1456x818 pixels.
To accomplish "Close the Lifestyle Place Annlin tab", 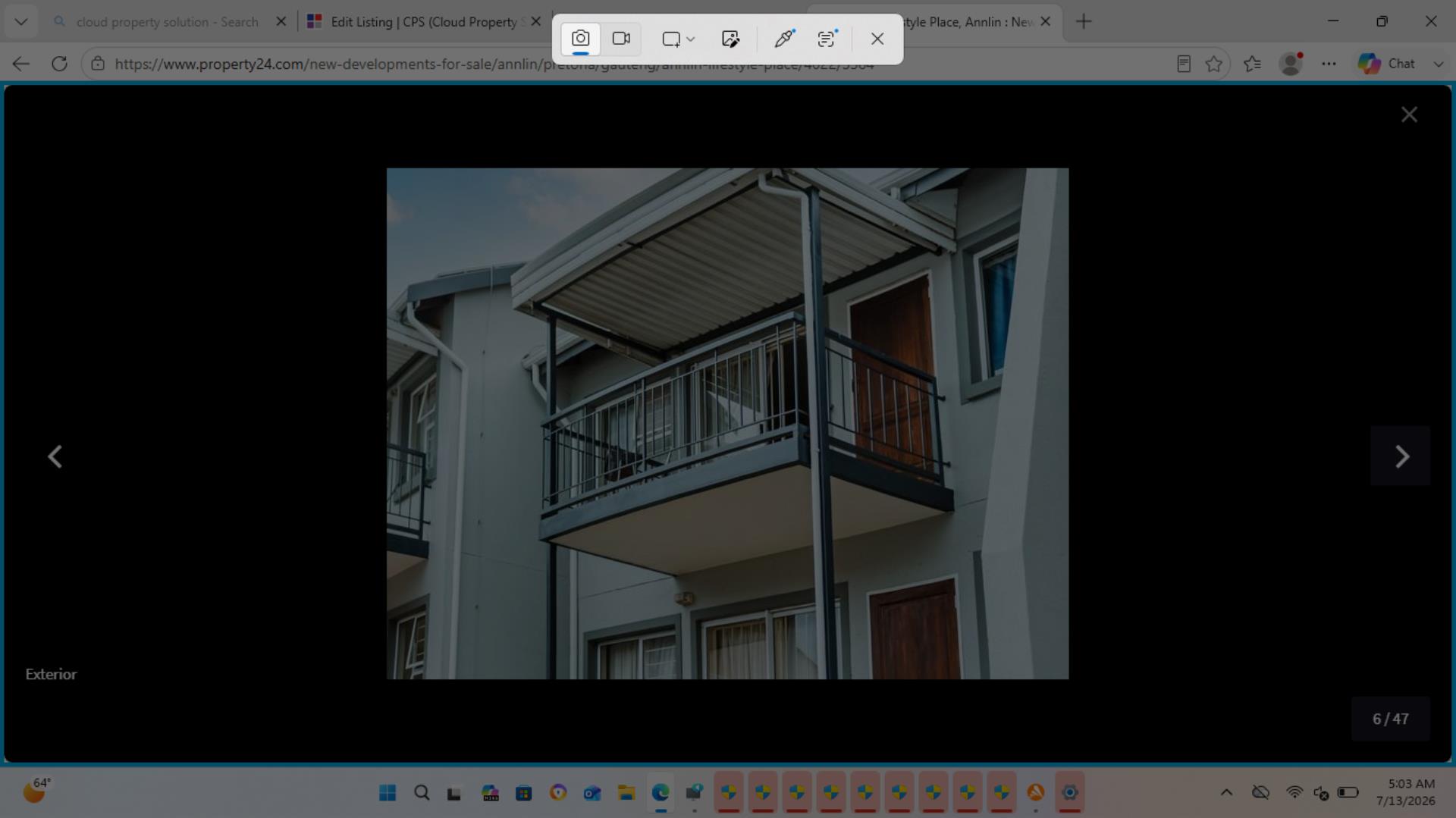I will tap(1046, 22).
